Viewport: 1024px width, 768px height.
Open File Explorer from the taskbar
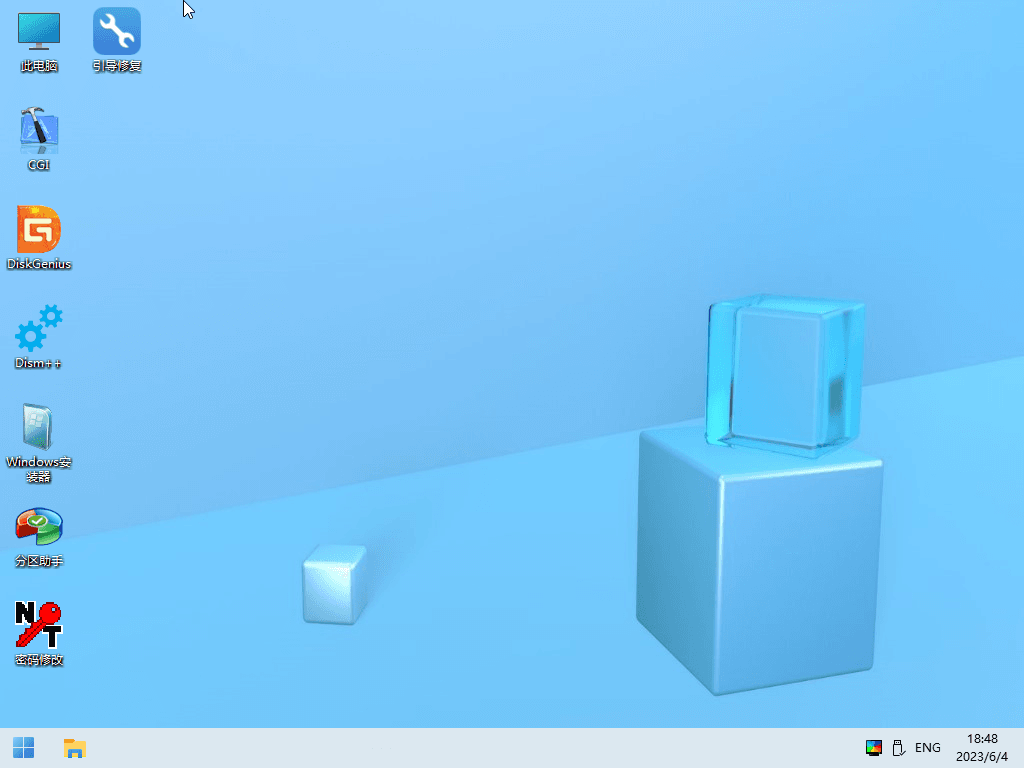[x=74, y=747]
